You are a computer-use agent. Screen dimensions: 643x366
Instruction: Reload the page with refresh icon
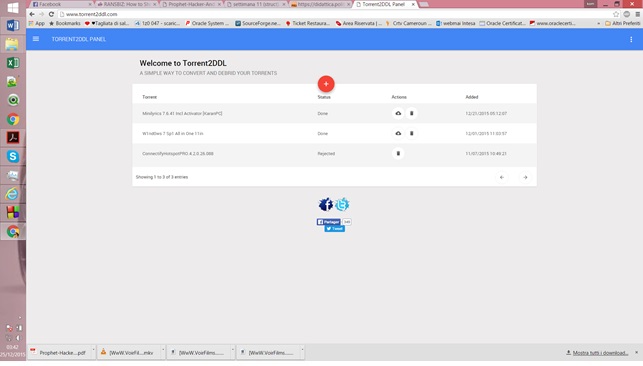tap(51, 14)
